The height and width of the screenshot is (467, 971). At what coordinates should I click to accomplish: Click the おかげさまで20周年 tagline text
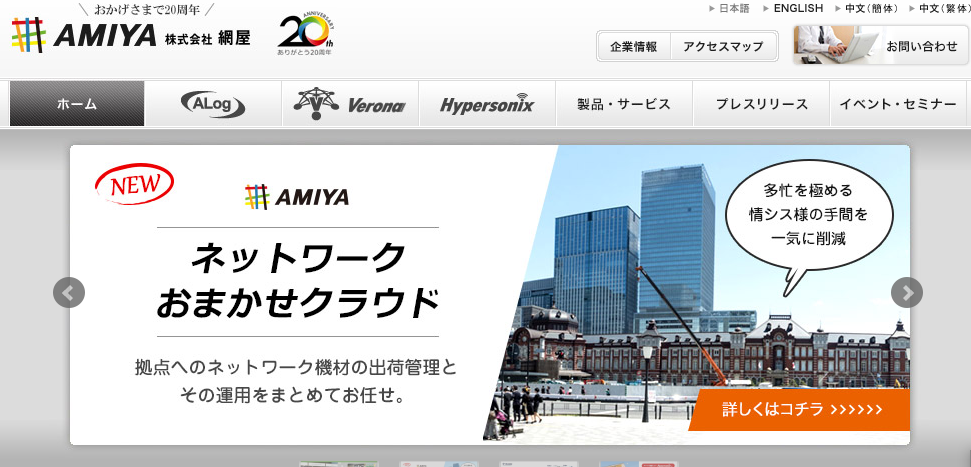coord(146,9)
